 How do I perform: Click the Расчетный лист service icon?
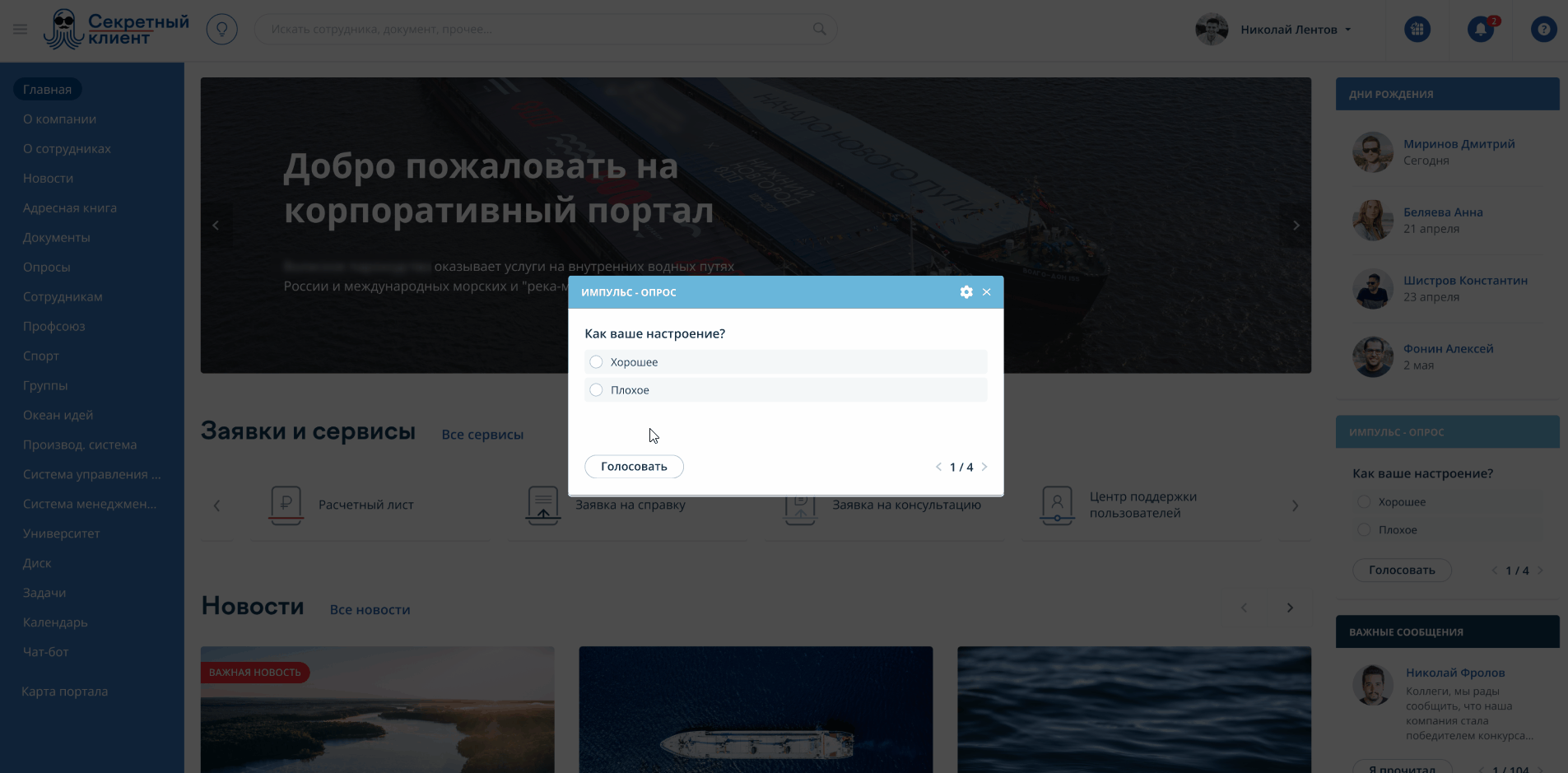286,505
